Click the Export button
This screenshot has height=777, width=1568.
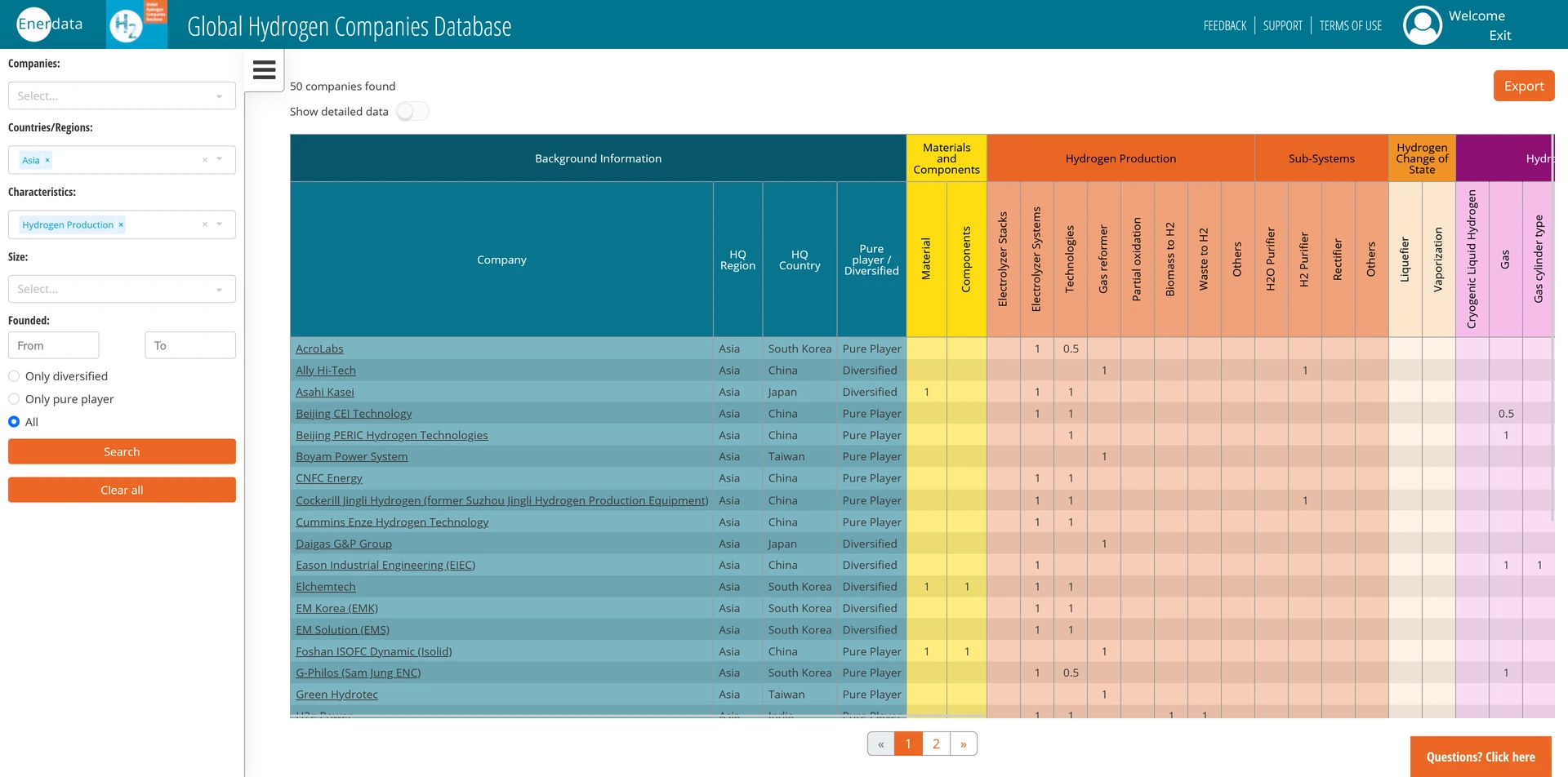[x=1524, y=86]
